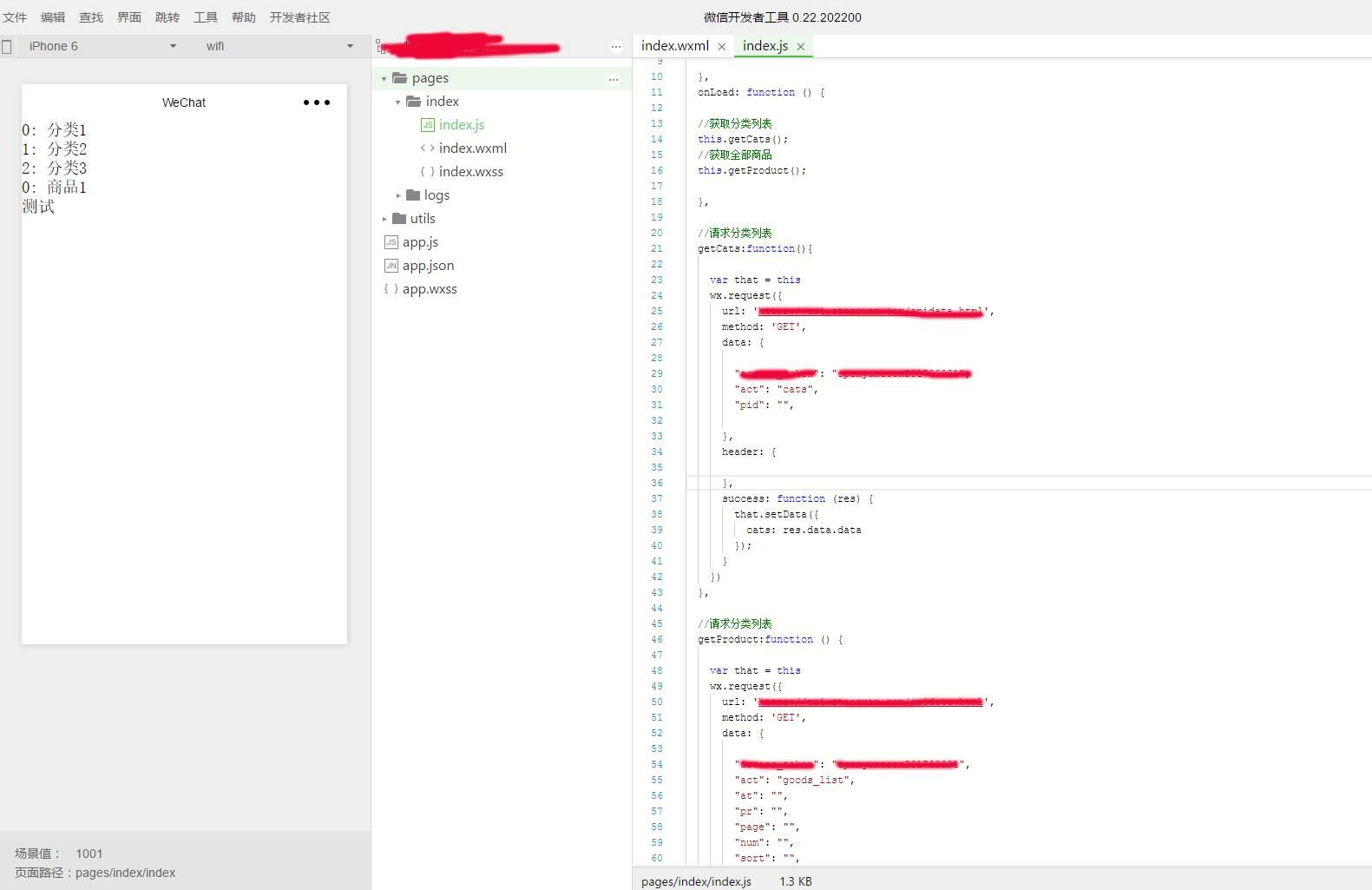Image resolution: width=1372 pixels, height=890 pixels.
Task: Click '2: 分类3' in the simulator
Action: pos(55,168)
